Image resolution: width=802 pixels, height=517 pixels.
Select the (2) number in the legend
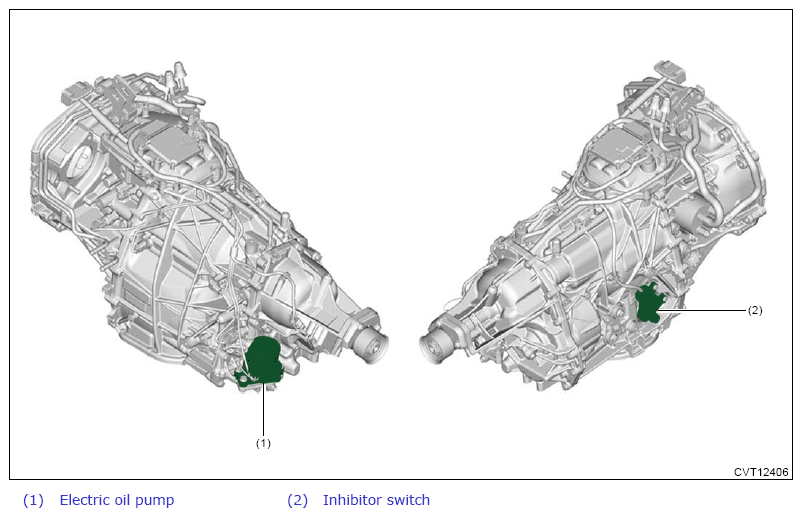pos(297,500)
